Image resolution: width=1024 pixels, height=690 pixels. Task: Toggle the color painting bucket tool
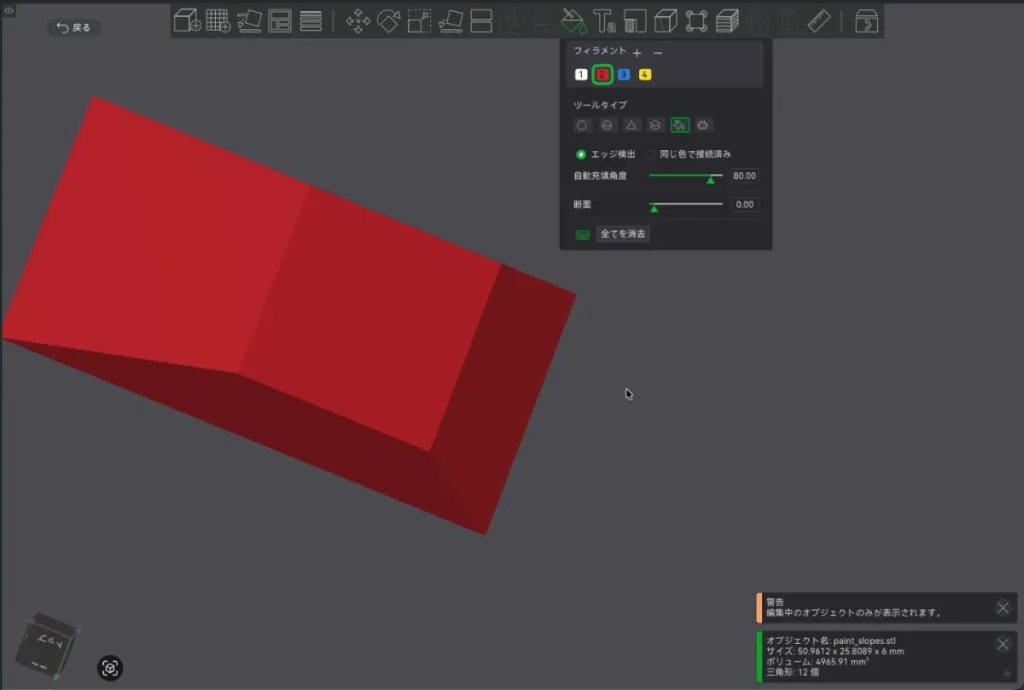click(x=573, y=21)
